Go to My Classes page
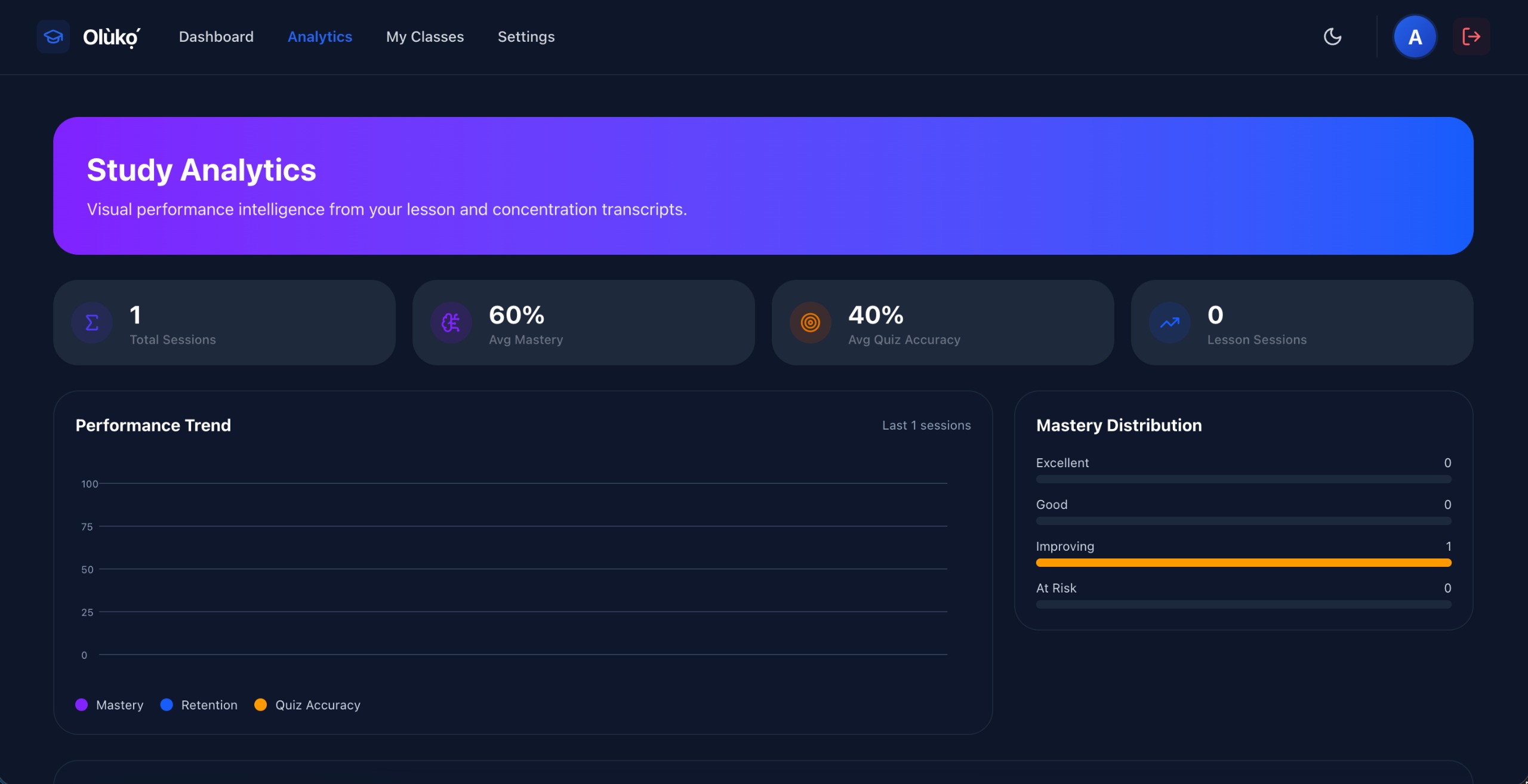Image resolution: width=1528 pixels, height=784 pixels. click(x=424, y=37)
